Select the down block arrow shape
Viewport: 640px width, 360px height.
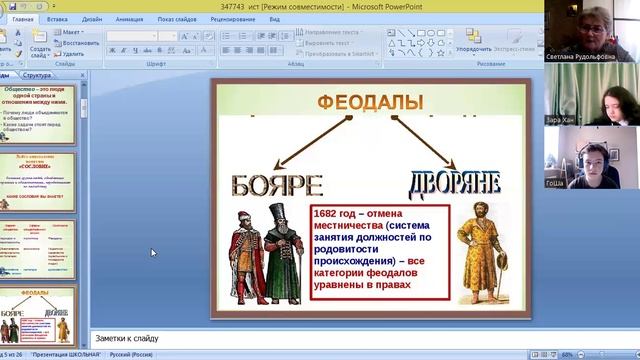[431, 43]
